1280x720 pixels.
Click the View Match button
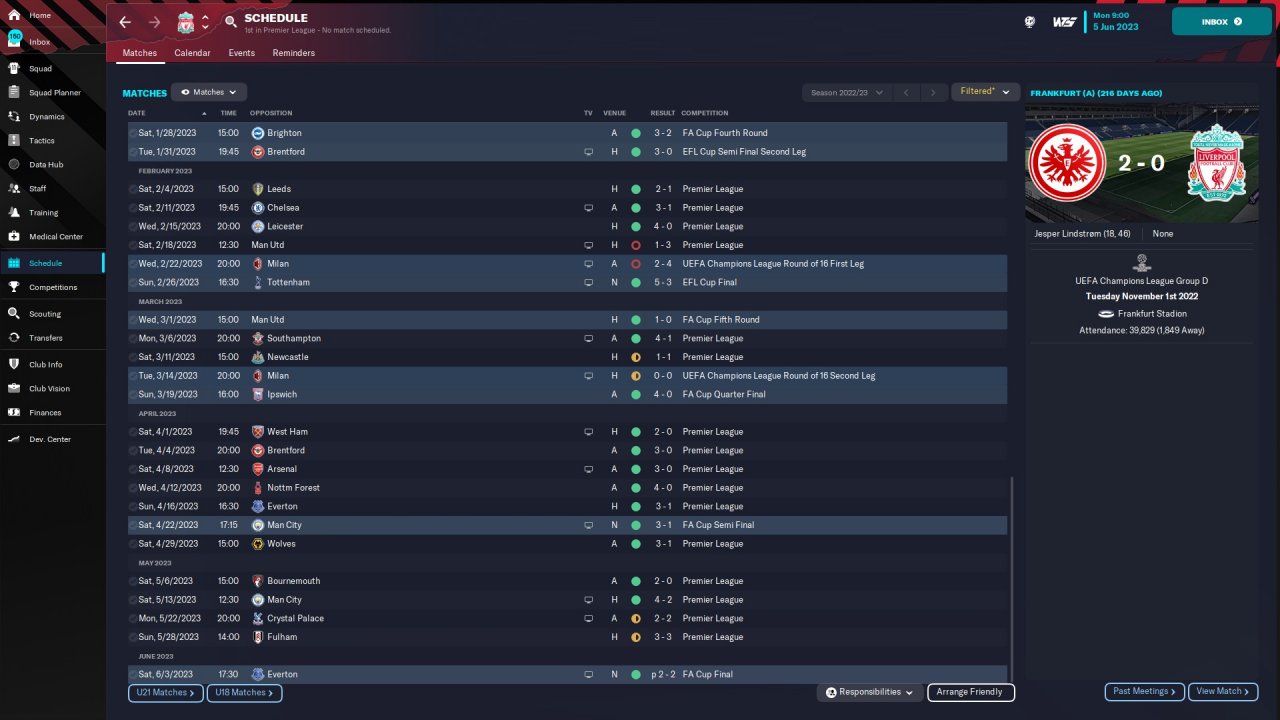[x=1223, y=691]
